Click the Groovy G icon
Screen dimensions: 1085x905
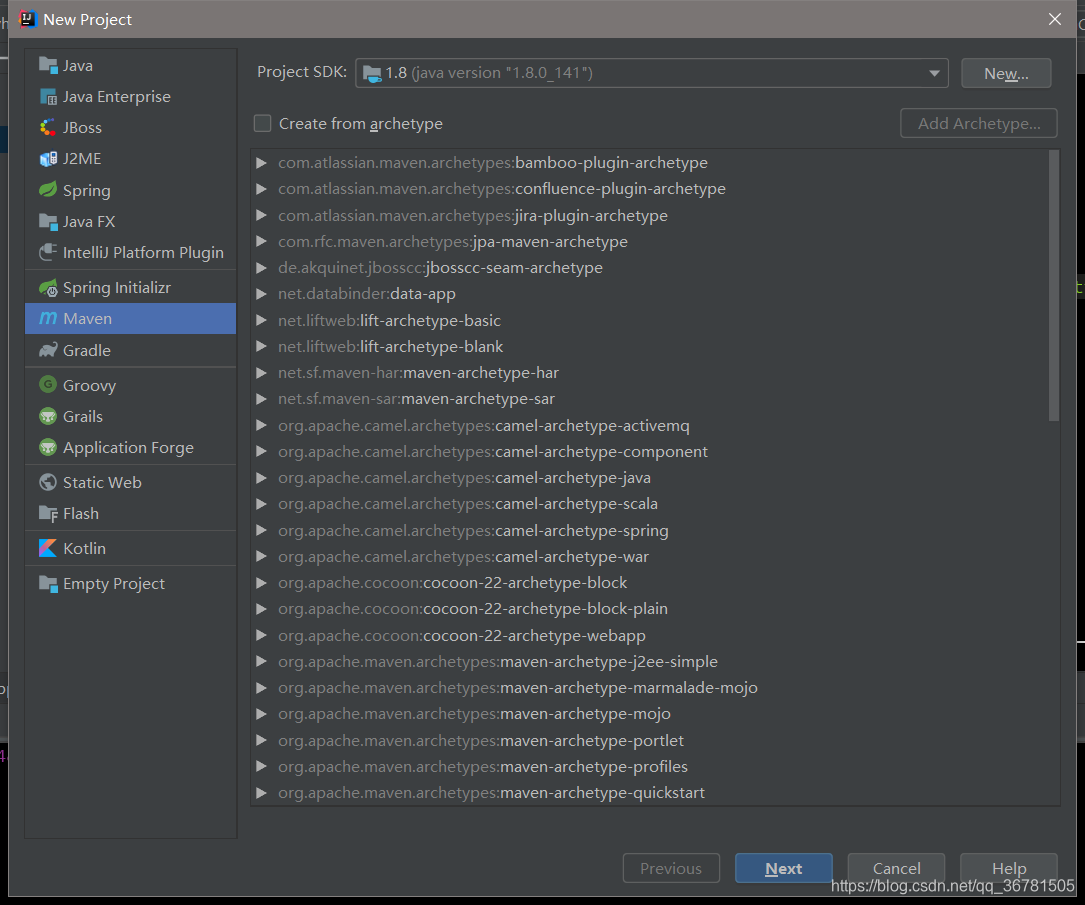pos(48,385)
